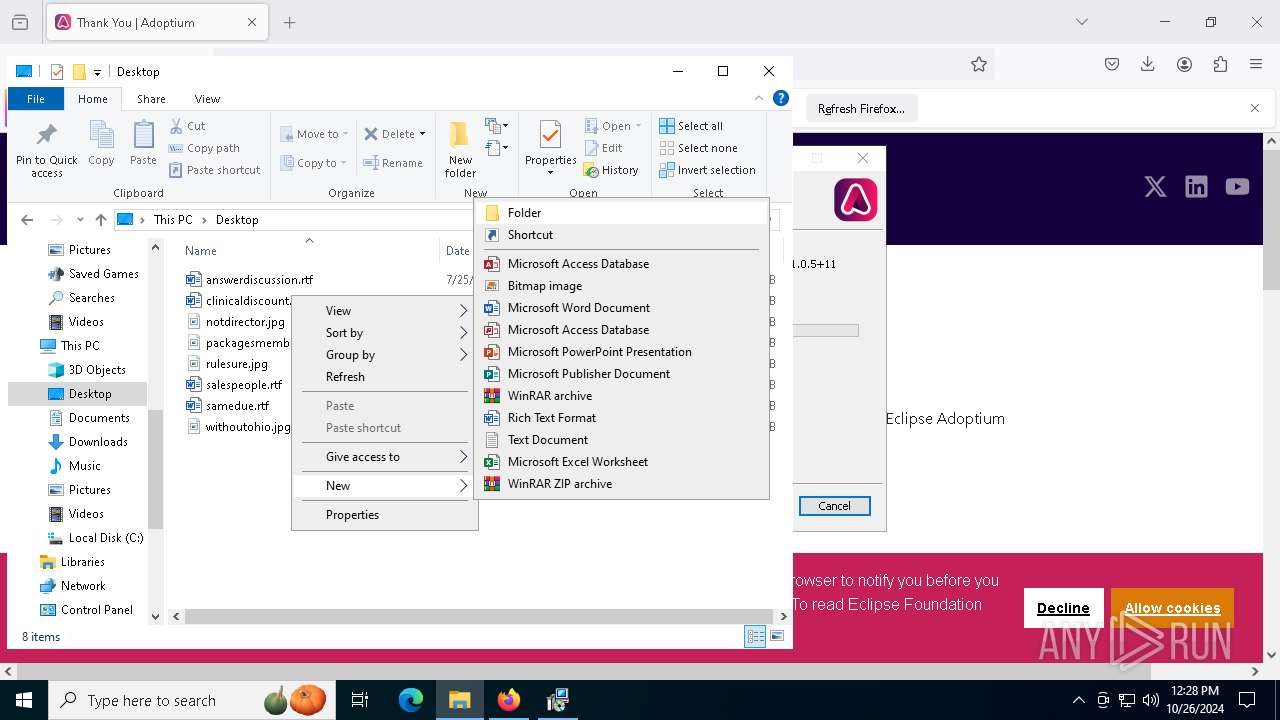Click the Back navigation arrow

click(x=27, y=220)
